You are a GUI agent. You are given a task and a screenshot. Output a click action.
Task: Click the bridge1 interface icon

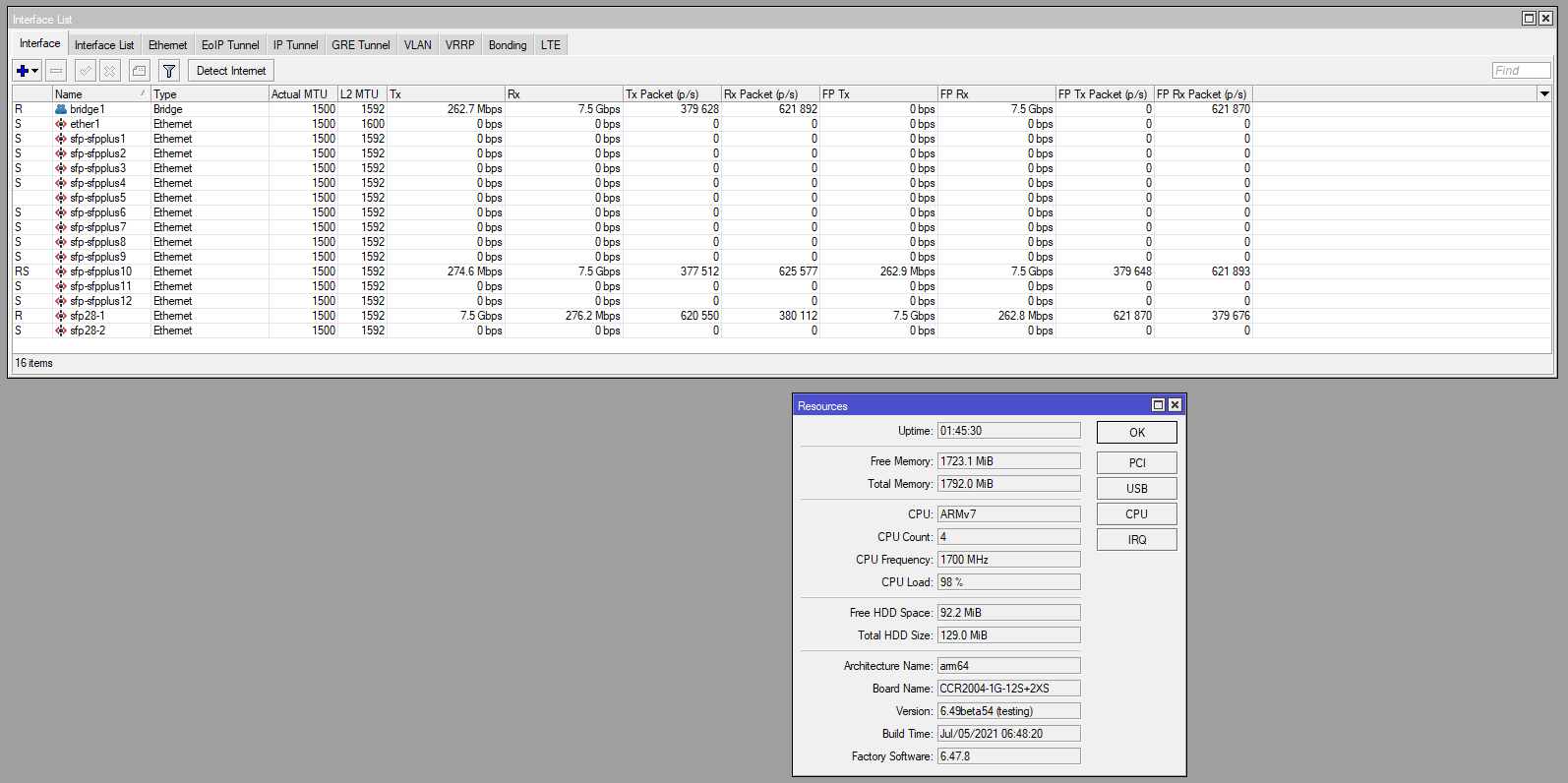61,109
